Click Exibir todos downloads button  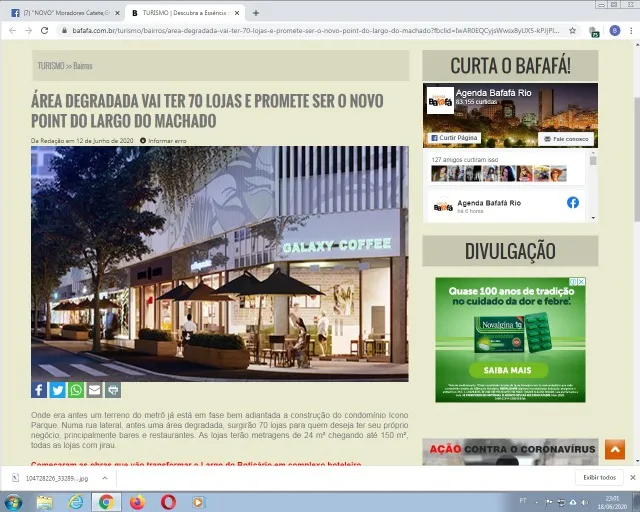click(x=599, y=477)
